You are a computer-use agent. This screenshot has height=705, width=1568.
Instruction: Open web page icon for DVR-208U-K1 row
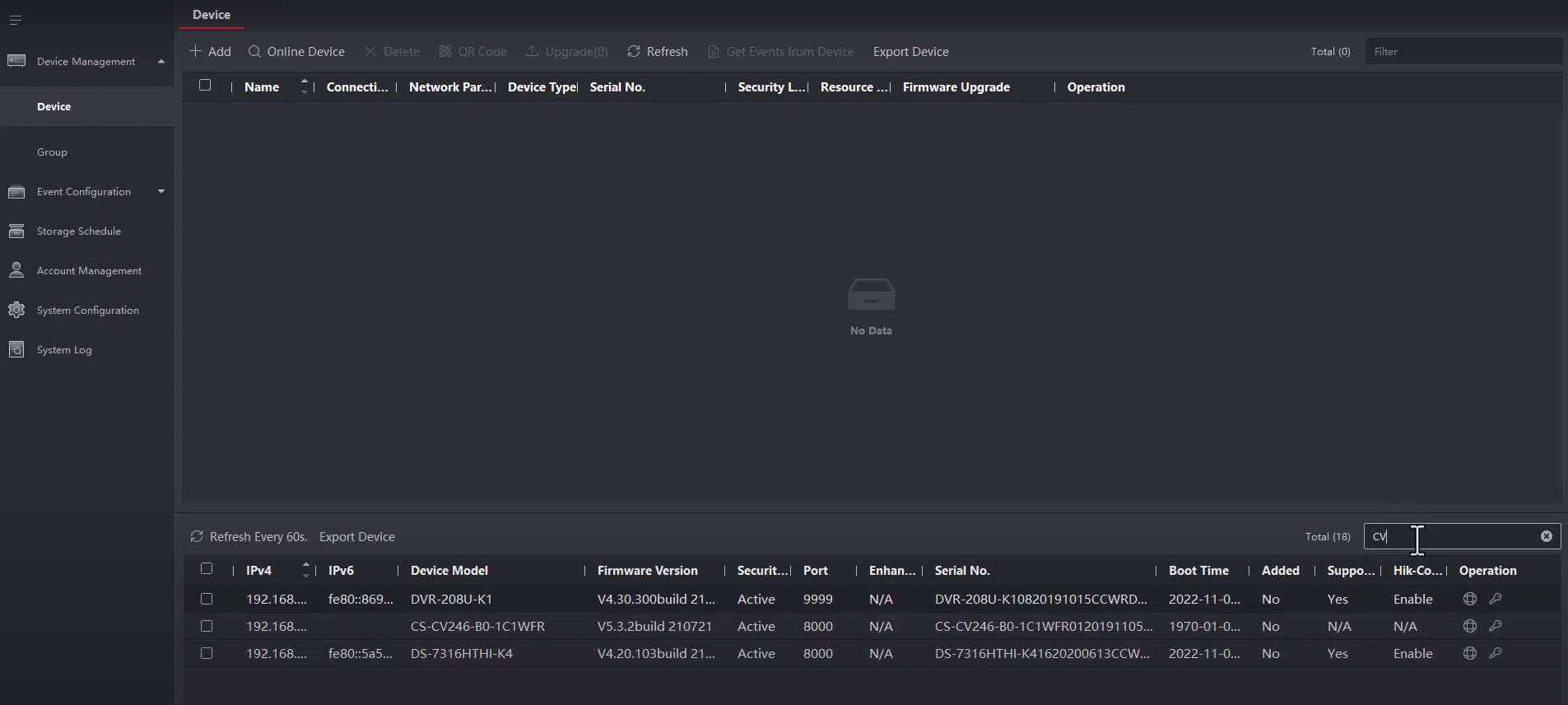pyautogui.click(x=1469, y=599)
